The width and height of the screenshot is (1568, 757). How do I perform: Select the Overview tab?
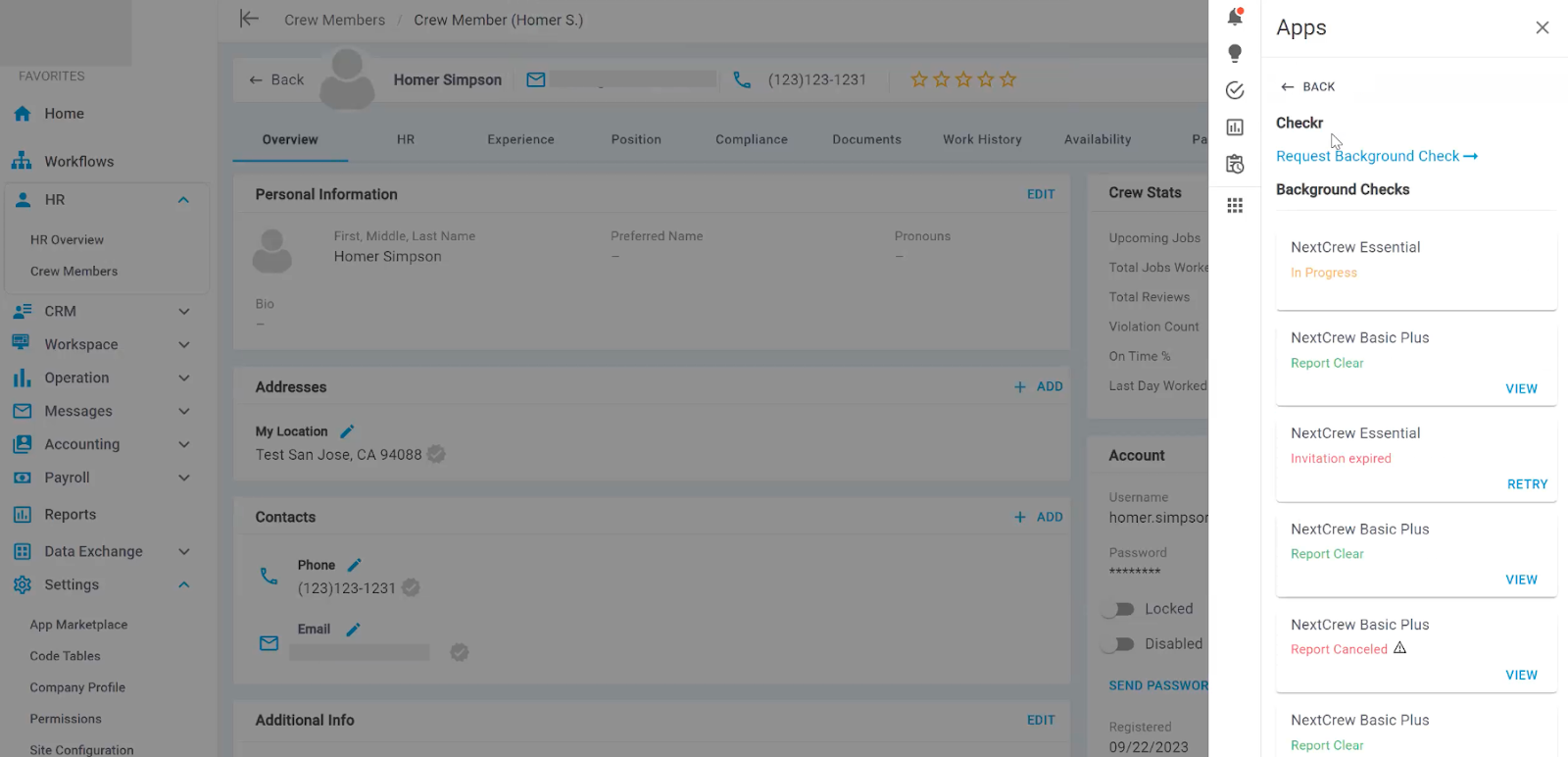[290, 139]
